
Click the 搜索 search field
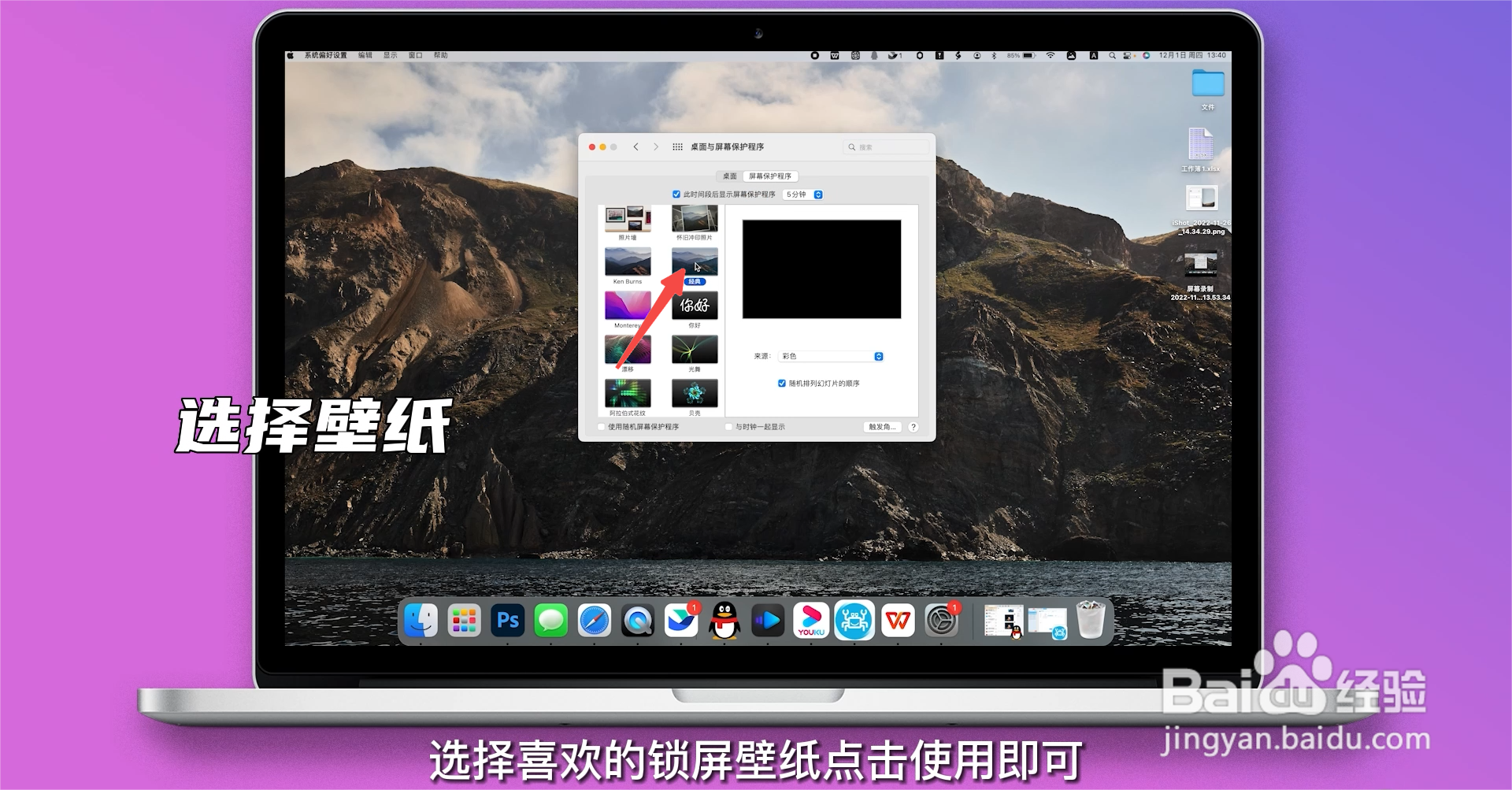click(x=887, y=147)
